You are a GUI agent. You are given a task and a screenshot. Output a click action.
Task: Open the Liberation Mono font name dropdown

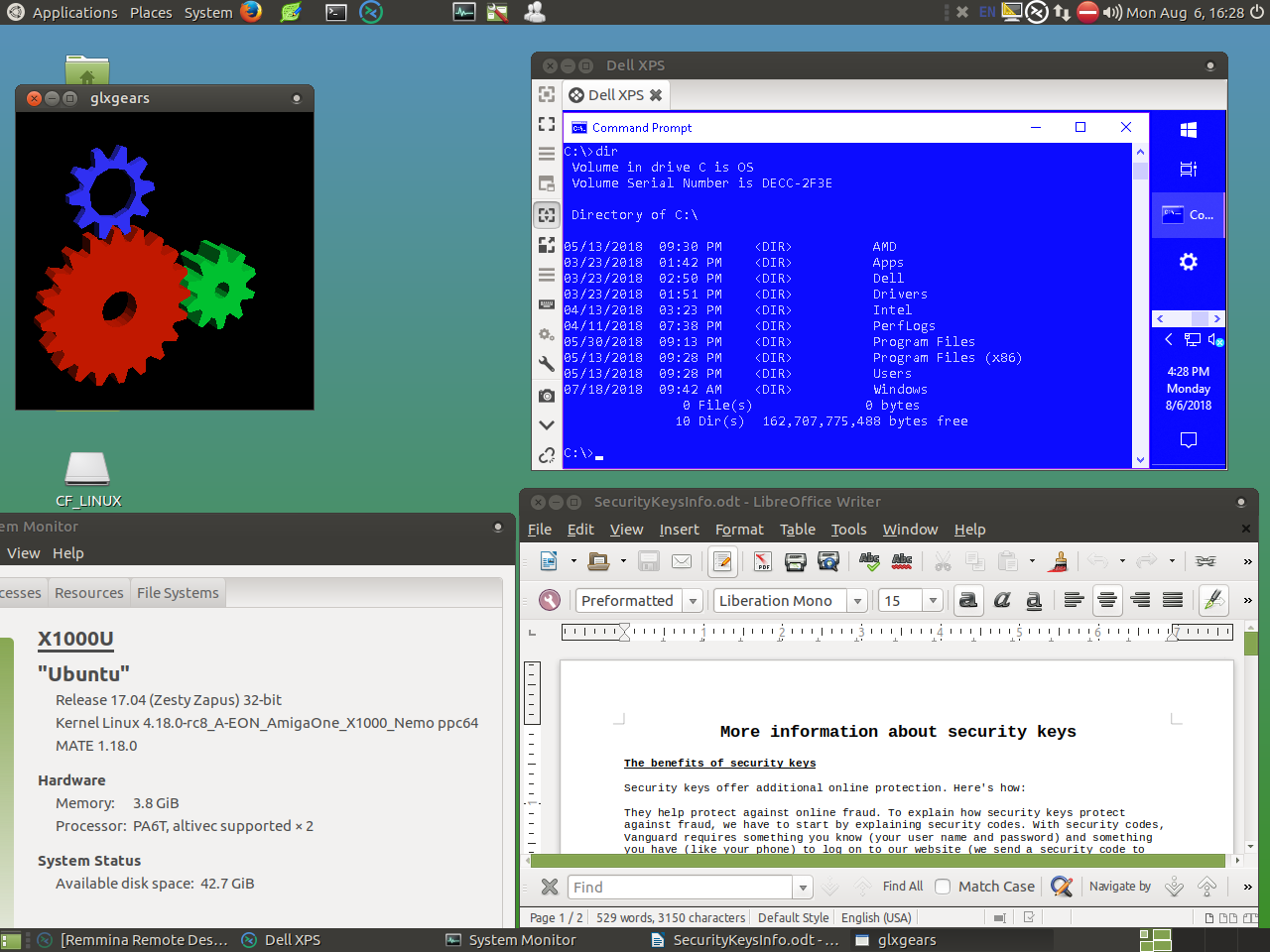coord(857,601)
